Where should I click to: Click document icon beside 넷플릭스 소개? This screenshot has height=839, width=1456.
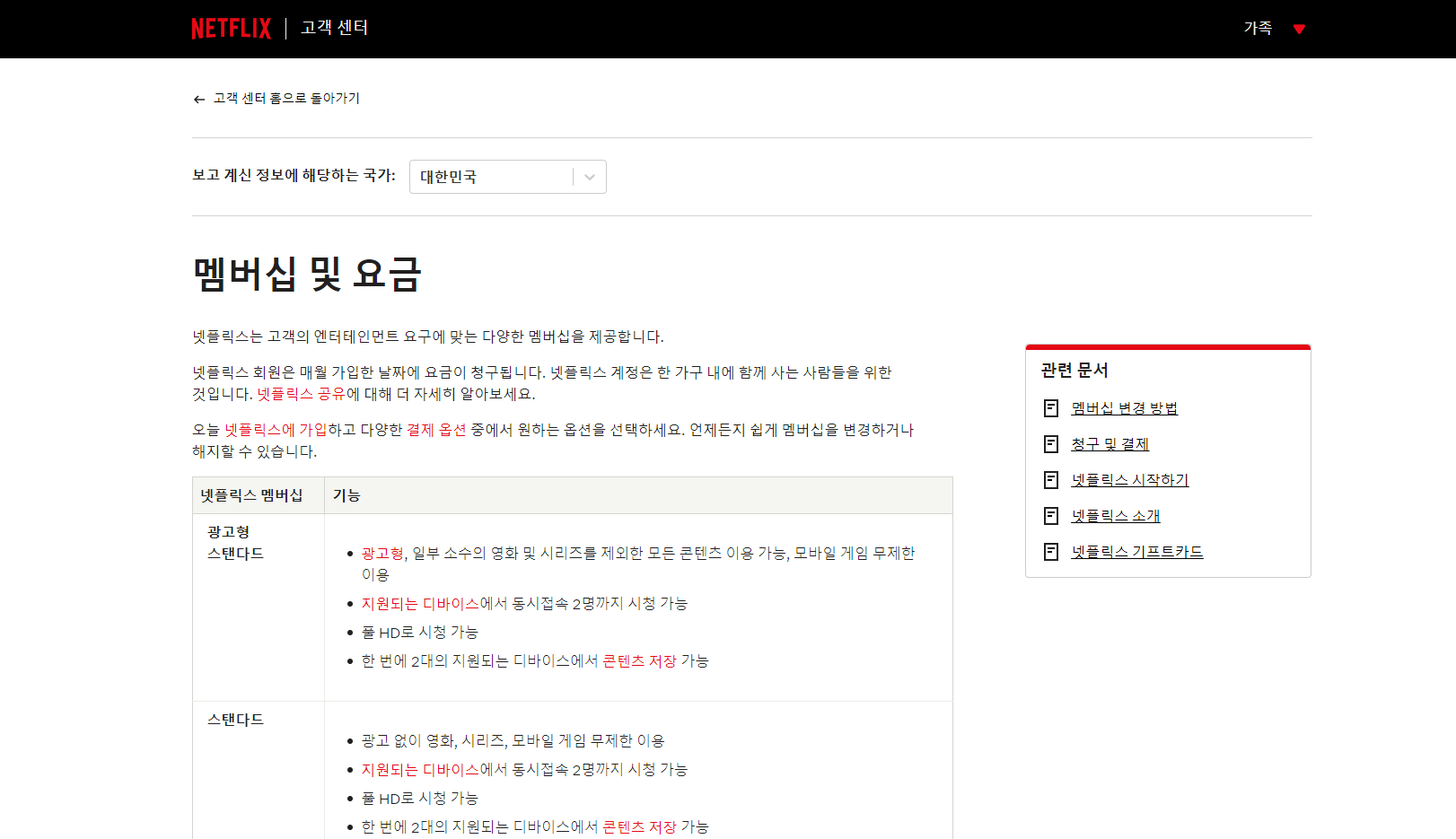tap(1051, 516)
